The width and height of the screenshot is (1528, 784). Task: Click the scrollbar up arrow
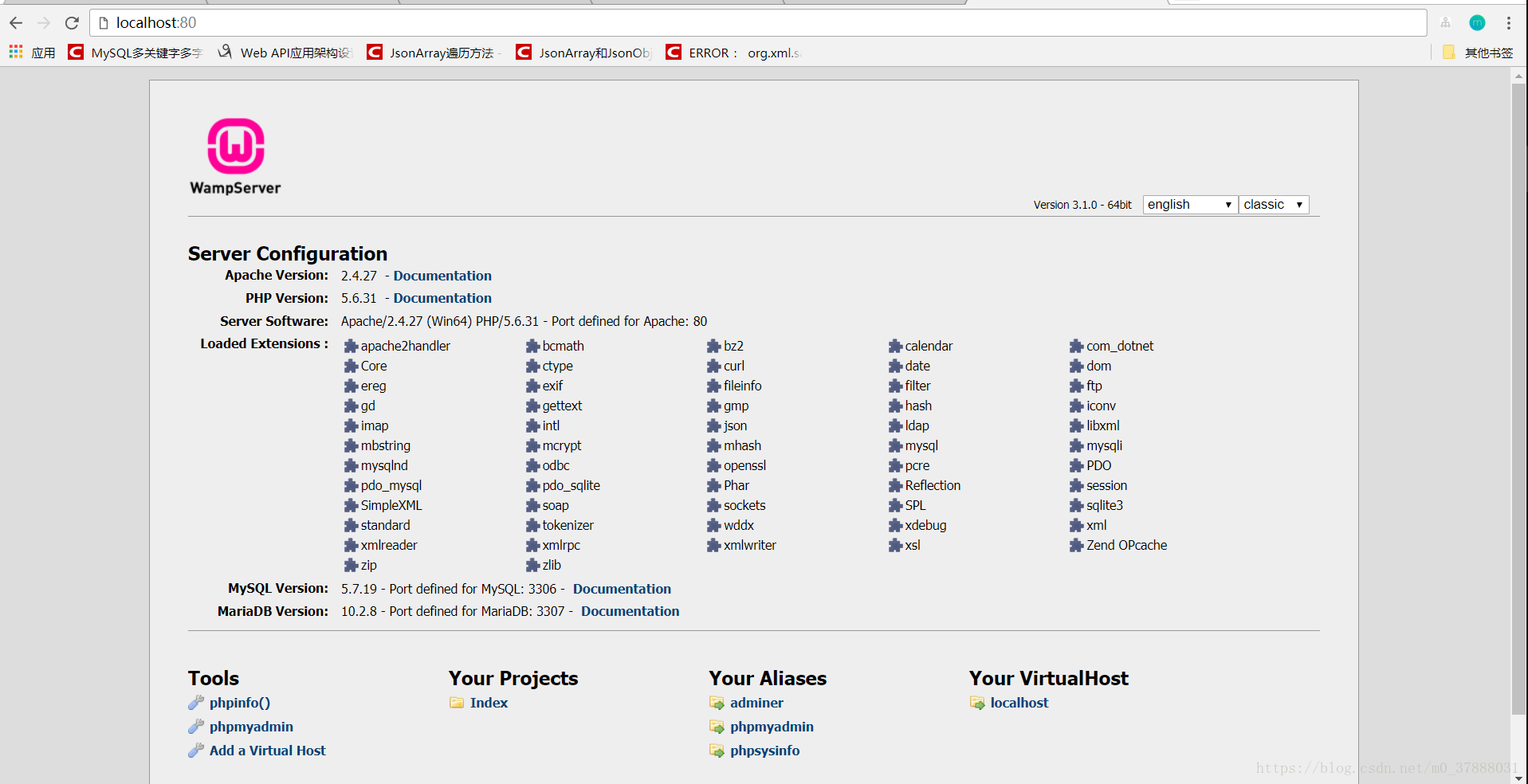[x=1519, y=76]
